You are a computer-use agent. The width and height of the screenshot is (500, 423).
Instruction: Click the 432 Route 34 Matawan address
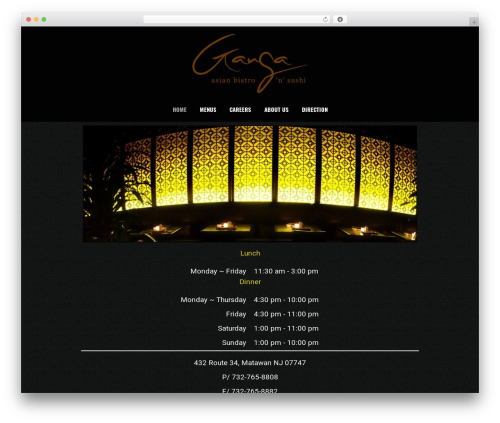pyautogui.click(x=250, y=363)
